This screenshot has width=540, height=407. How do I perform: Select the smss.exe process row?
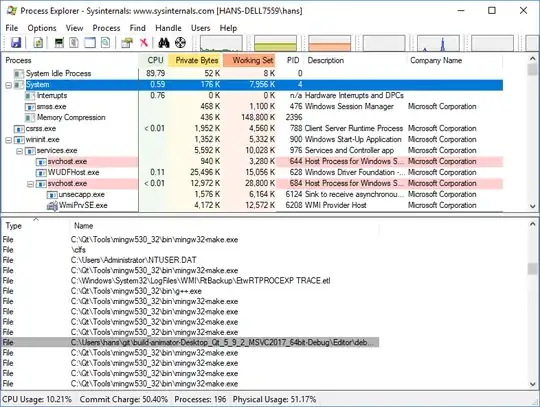click(252, 106)
